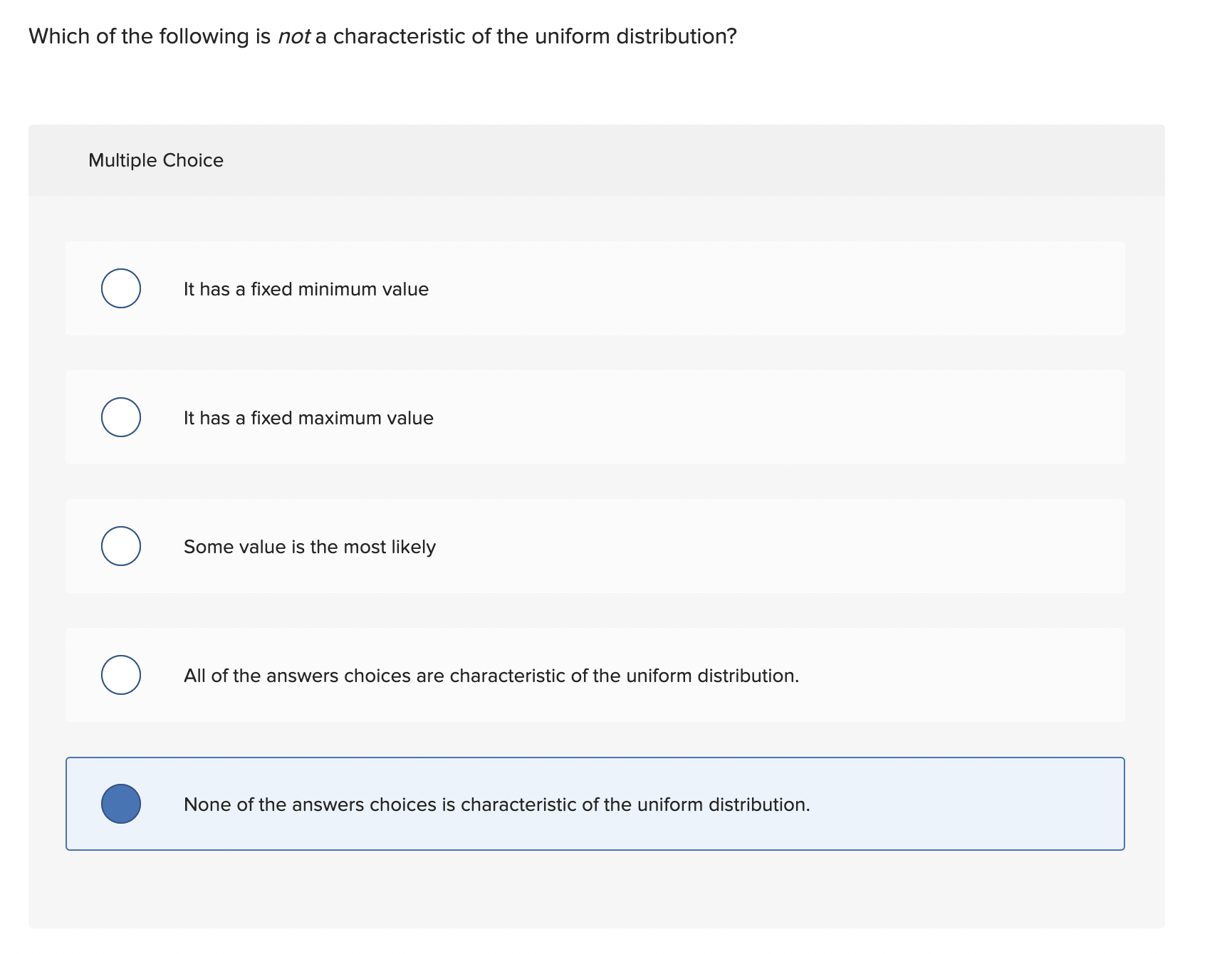Click the text 'It has a fixed minimum value'
Screen dimensions: 1232x954
tap(306, 288)
